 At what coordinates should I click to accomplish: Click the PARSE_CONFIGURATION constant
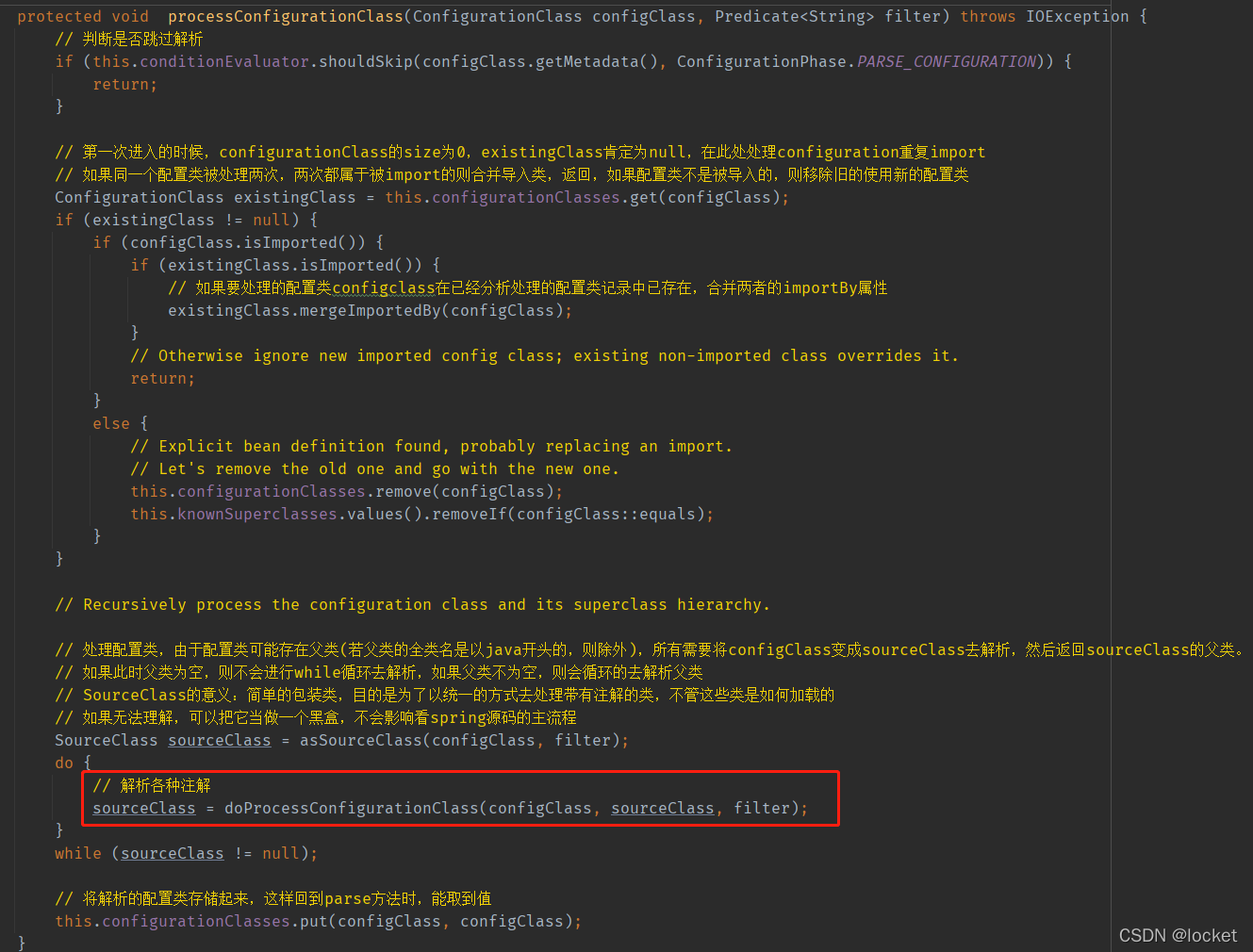click(946, 60)
